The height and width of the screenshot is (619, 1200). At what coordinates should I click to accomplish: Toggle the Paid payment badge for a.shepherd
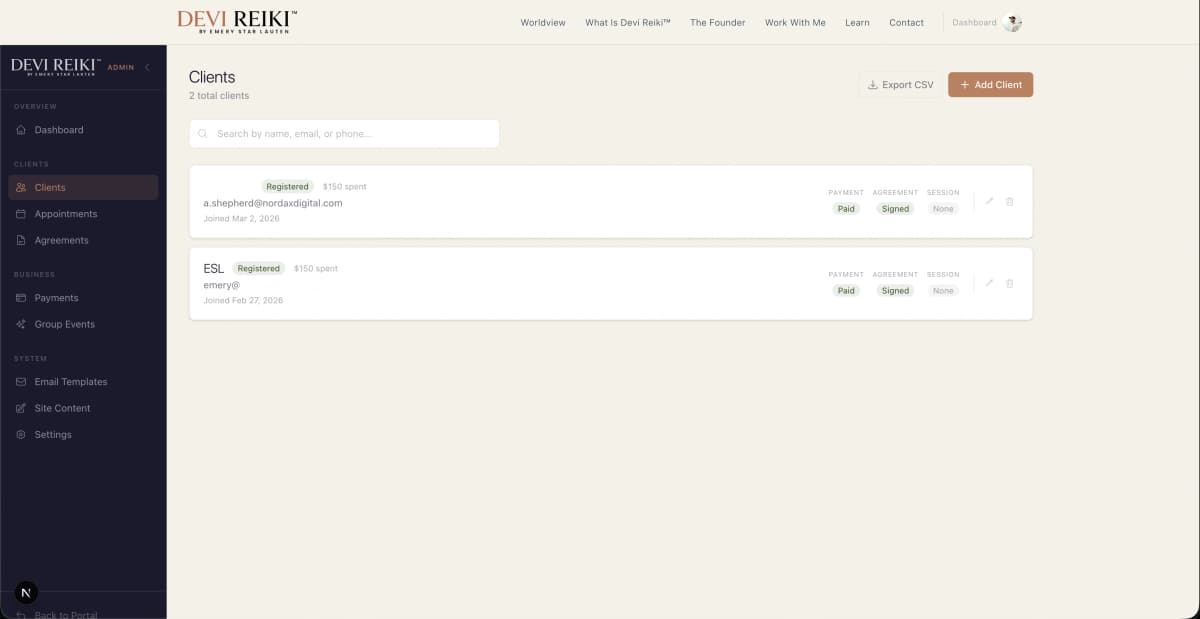click(x=846, y=208)
